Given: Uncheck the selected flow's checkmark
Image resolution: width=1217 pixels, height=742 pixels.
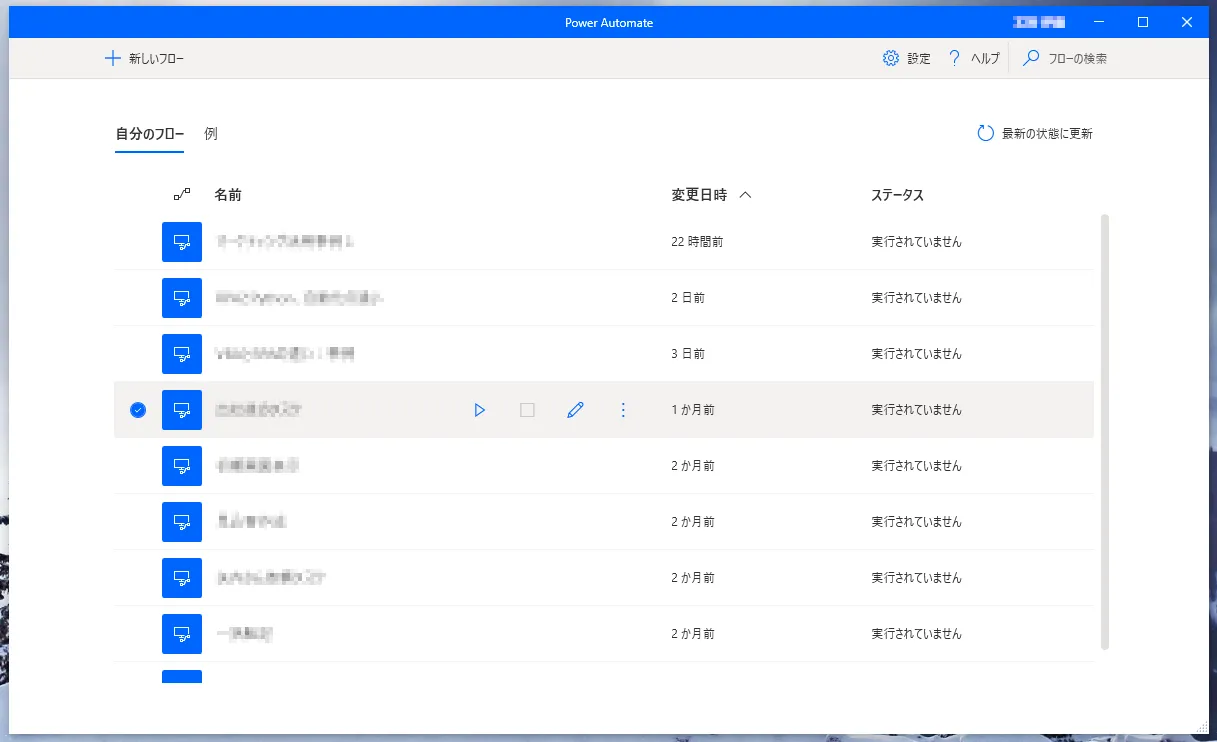Looking at the screenshot, I should click(x=138, y=410).
